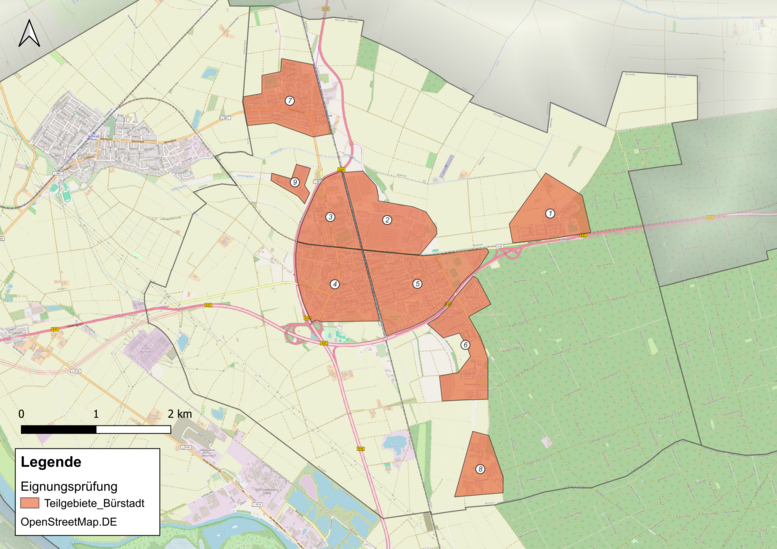Click the '1' scale bar label
The image size is (777, 549).
[x=96, y=413]
